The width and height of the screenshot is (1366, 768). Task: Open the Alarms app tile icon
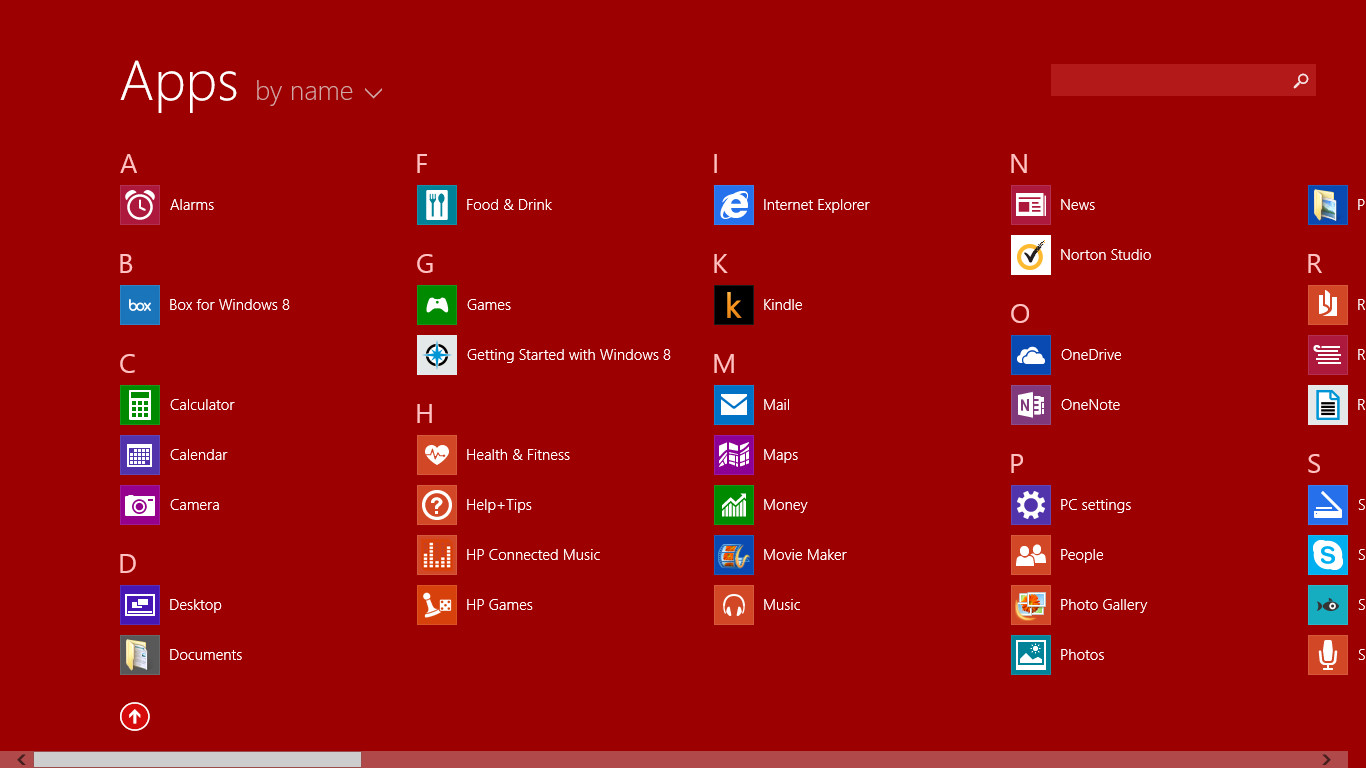(140, 205)
